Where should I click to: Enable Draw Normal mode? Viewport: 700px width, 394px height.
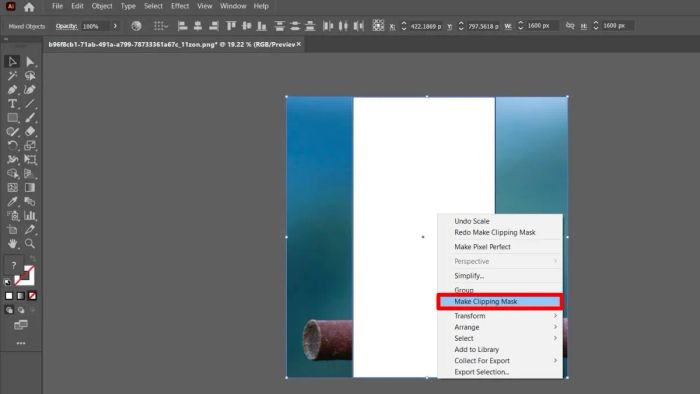[x=9, y=310]
